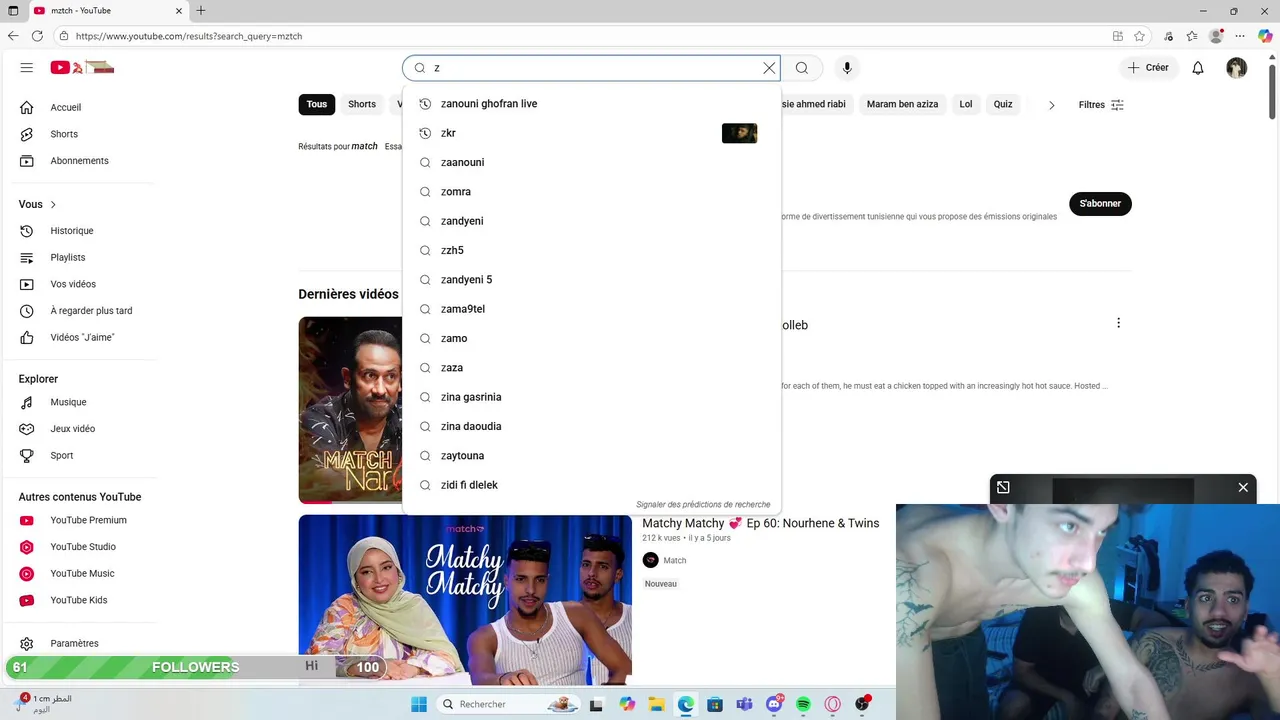Open the Match channel under Matchy Matchy
The image size is (1280, 720).
pyautogui.click(x=675, y=560)
